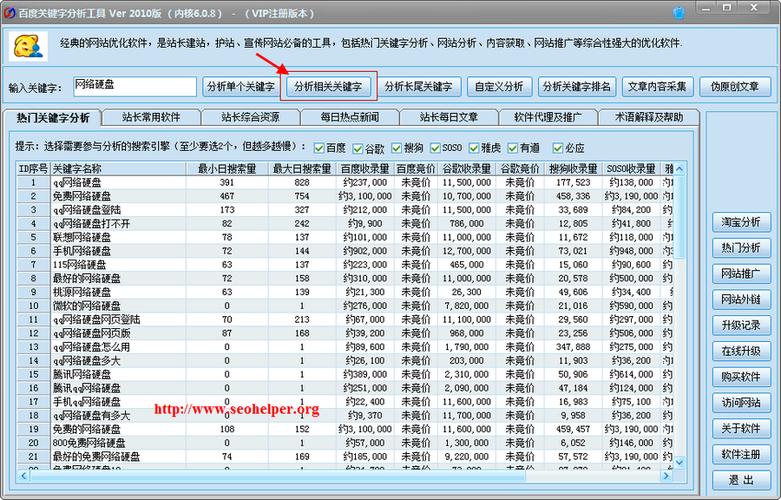The height and width of the screenshot is (500, 781).
Task: Select the keyword 最好的免费网络硬盘
Action: 97,457
